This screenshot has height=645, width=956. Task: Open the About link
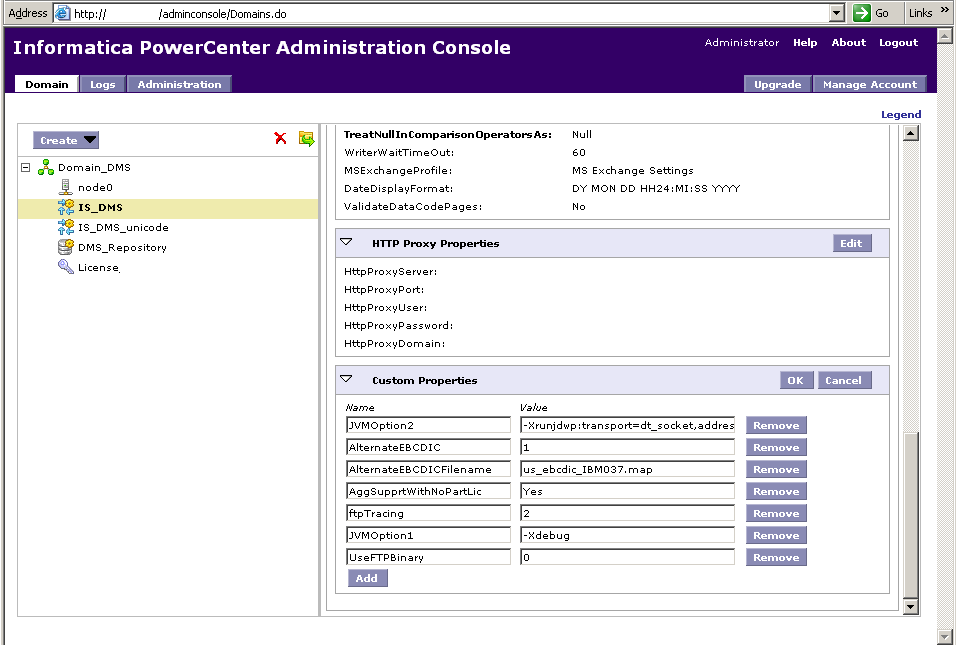coord(849,43)
